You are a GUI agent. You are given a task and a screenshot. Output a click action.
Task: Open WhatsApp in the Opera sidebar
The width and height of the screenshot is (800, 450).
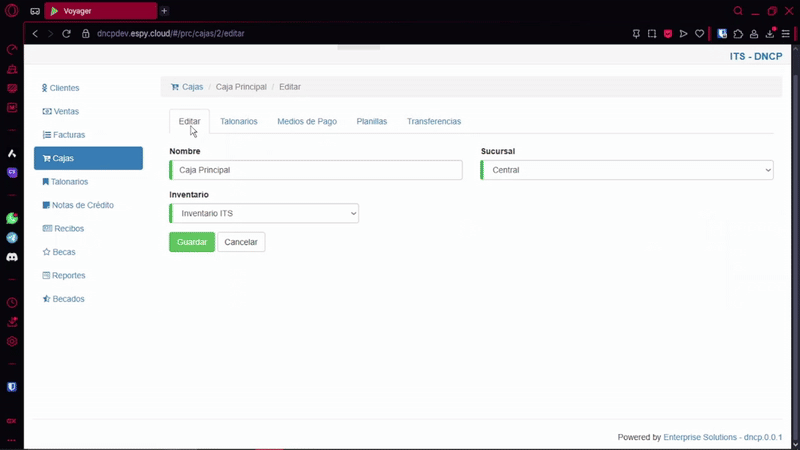point(12,218)
